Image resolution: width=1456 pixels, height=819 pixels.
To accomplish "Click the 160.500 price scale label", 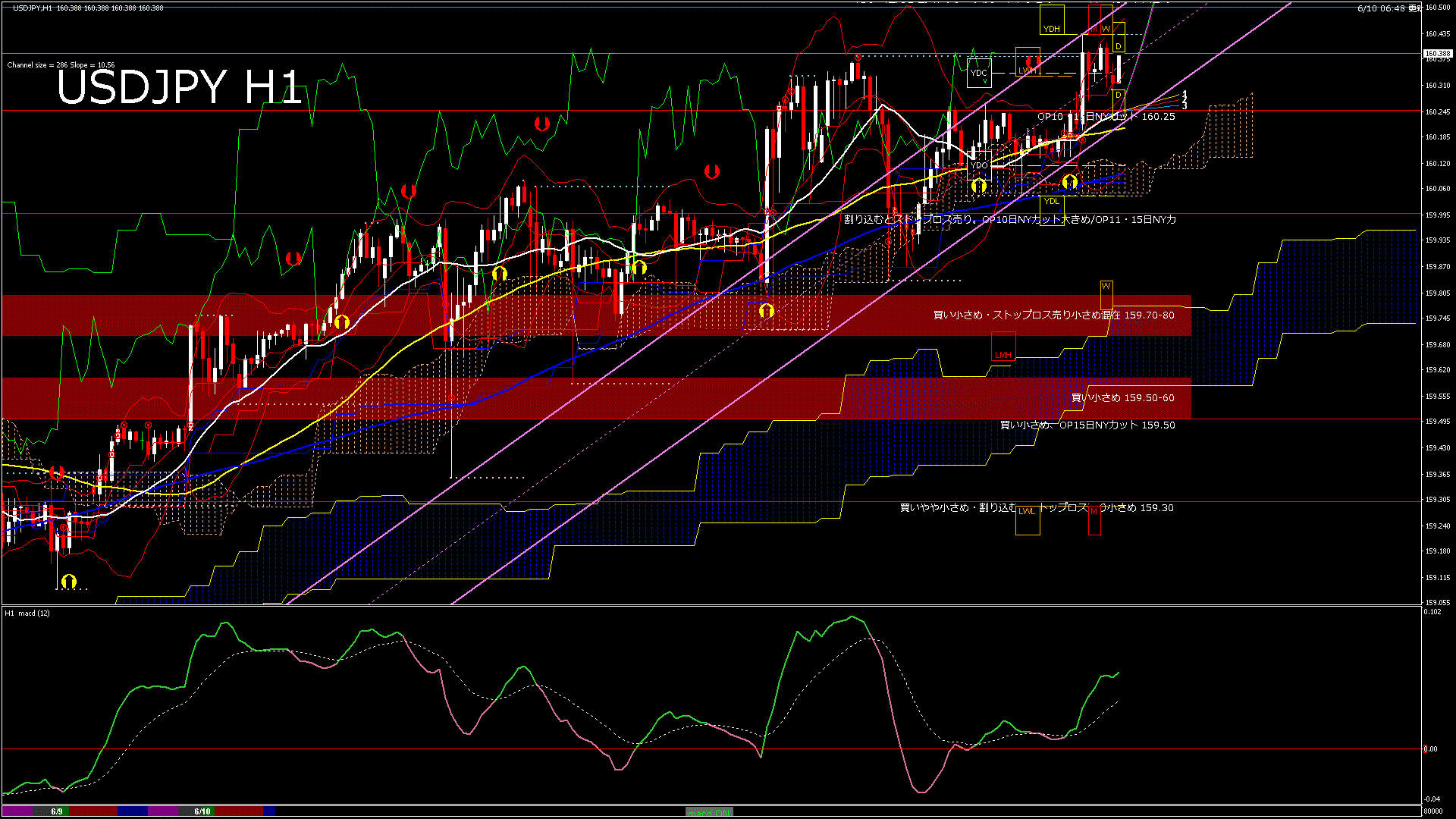I will click(x=1437, y=8).
